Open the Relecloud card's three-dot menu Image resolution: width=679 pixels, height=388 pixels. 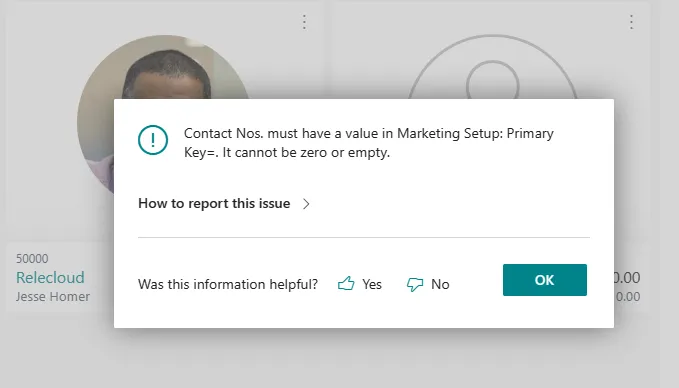tap(304, 22)
